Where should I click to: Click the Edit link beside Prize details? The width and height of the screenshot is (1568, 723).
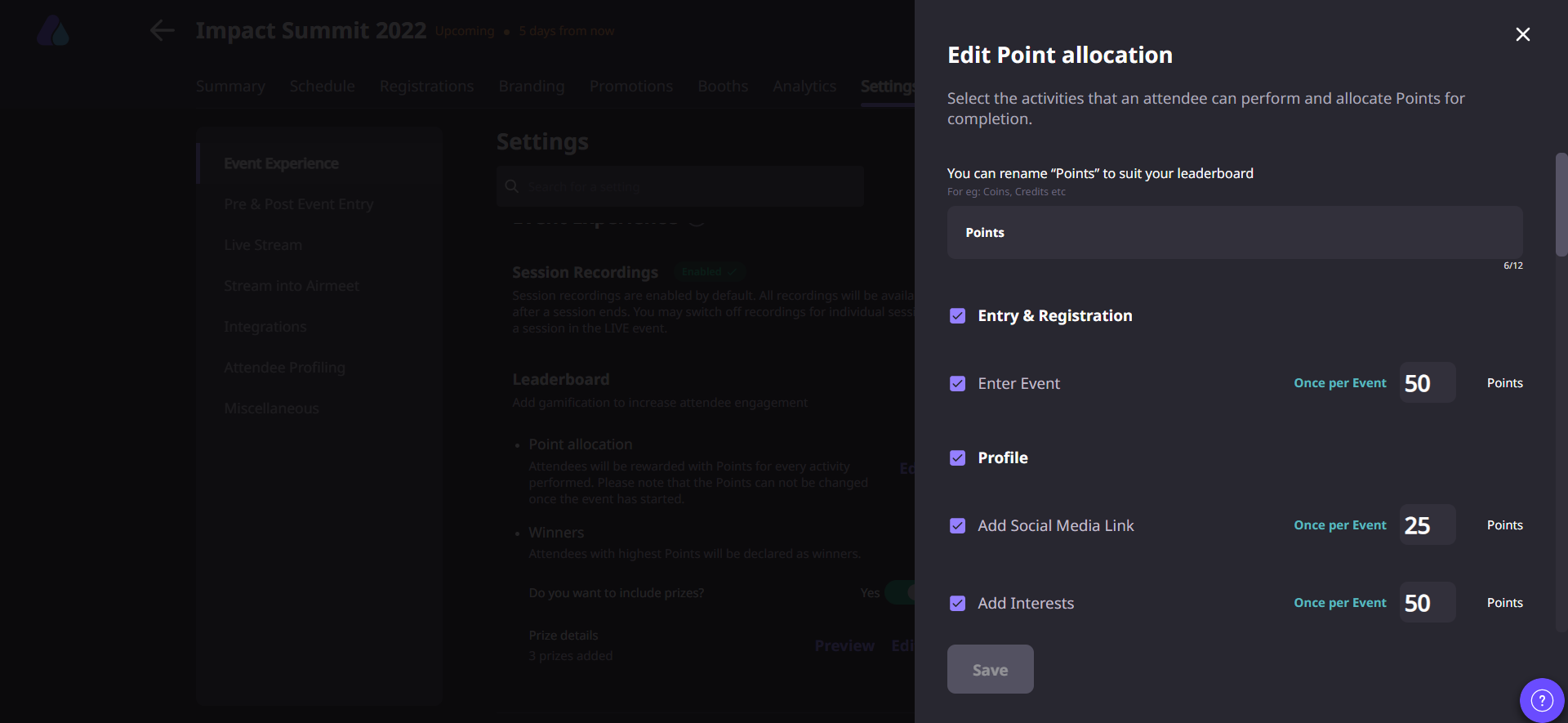coord(902,646)
